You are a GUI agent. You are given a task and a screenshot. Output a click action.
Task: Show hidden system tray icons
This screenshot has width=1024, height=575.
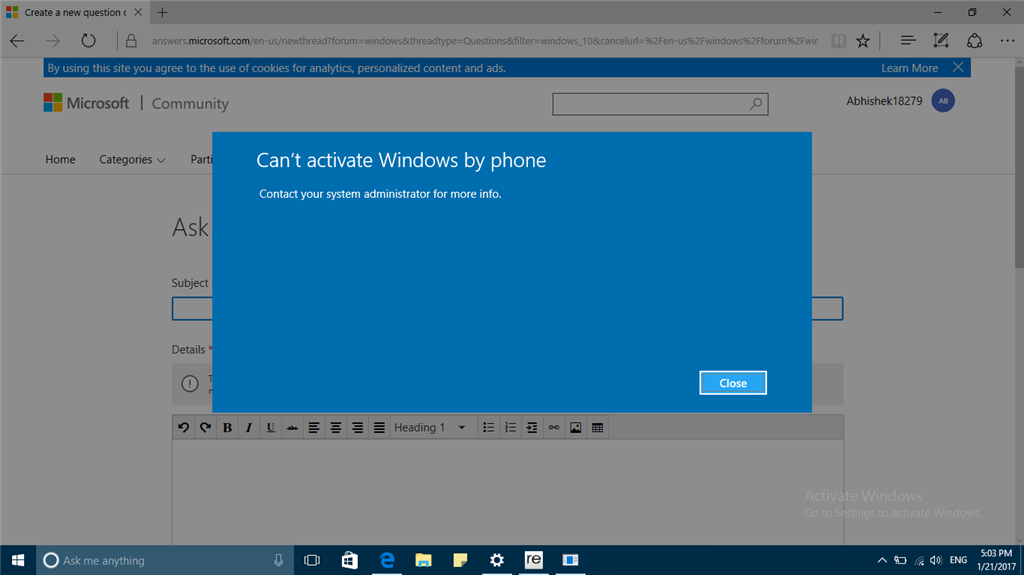[x=882, y=560]
